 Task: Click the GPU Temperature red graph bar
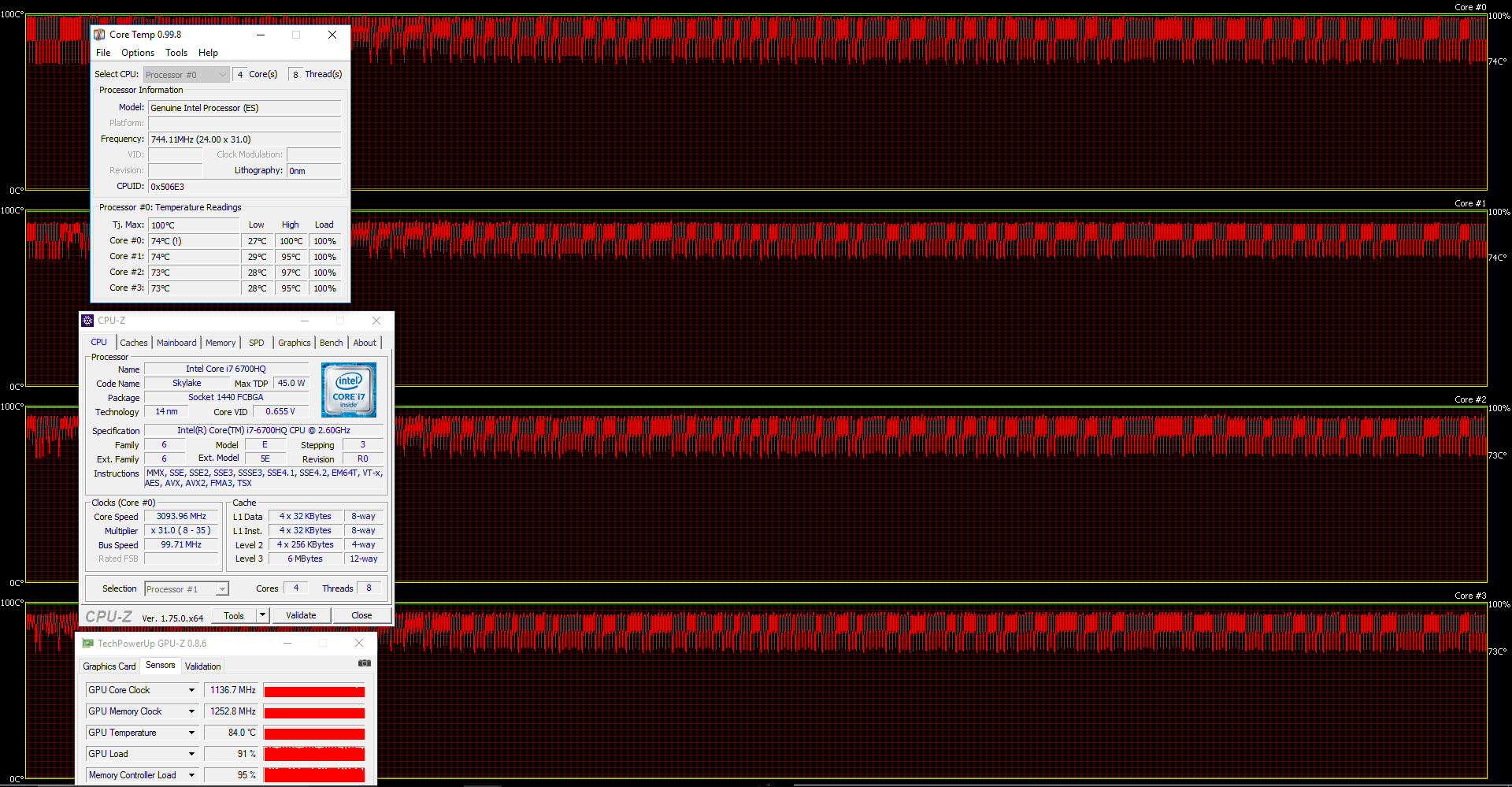[x=314, y=733]
